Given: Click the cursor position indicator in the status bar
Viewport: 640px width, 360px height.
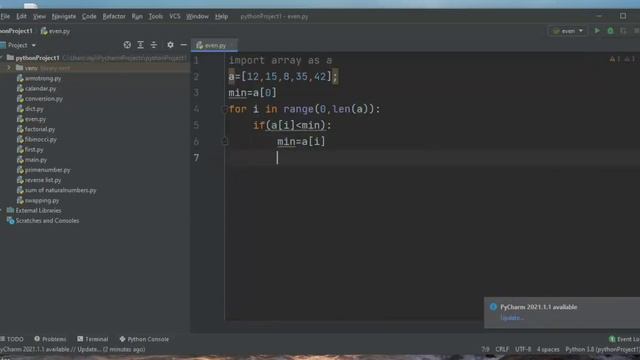Looking at the screenshot, I should [x=485, y=349].
